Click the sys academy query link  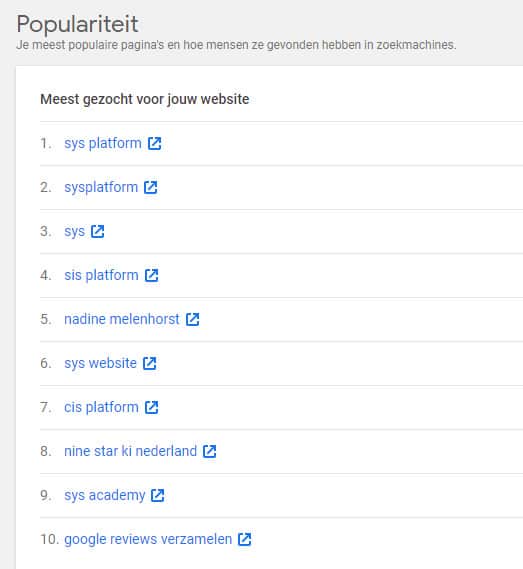tap(105, 496)
